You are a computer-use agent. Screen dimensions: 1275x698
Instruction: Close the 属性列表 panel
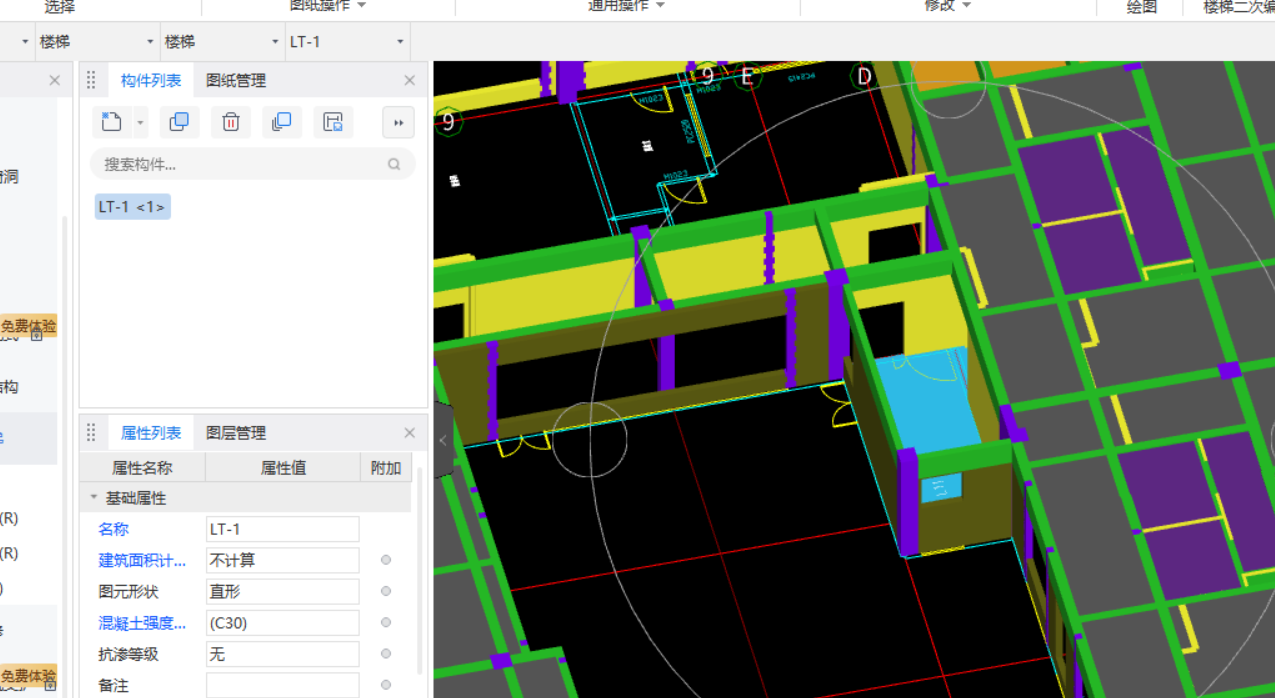click(x=409, y=433)
